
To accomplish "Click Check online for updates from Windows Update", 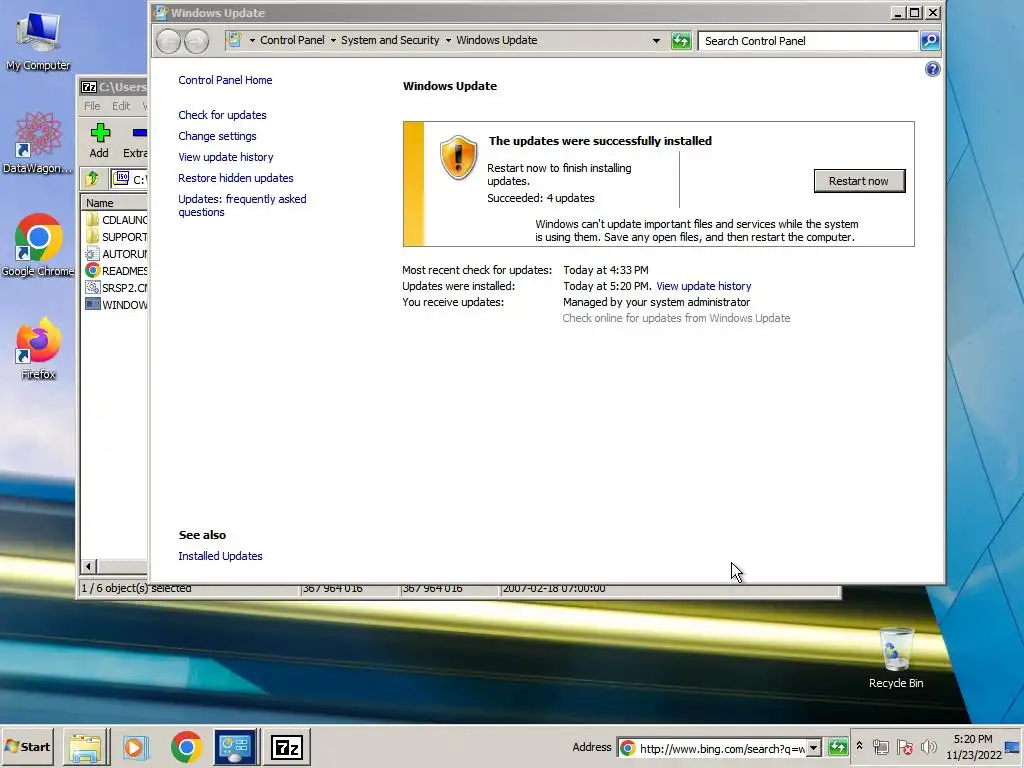I will pyautogui.click(x=676, y=318).
